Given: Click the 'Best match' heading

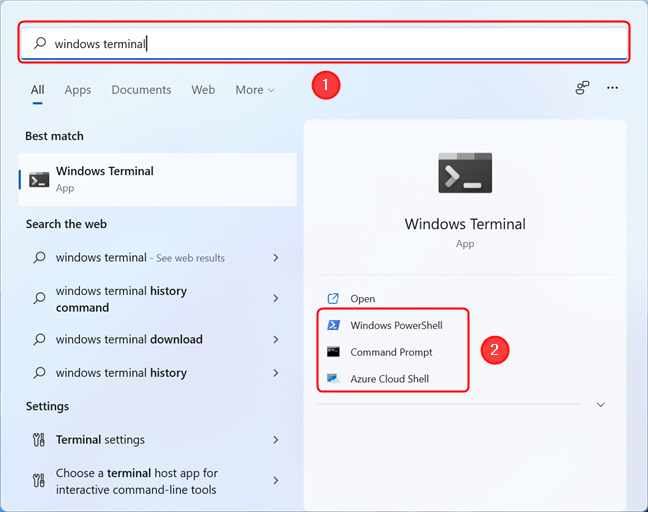Looking at the screenshot, I should (54, 136).
